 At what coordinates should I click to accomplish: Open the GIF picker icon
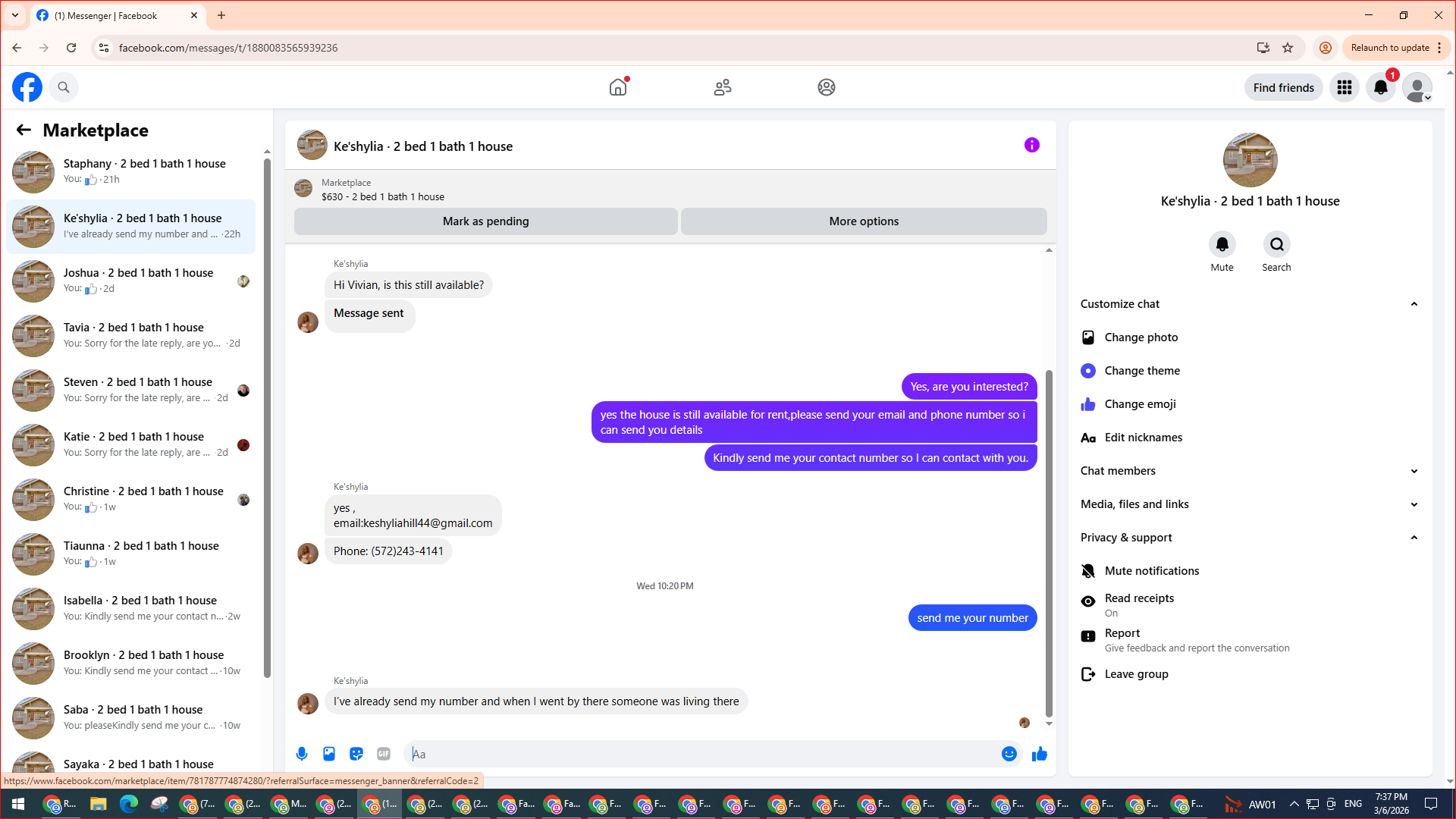384,754
